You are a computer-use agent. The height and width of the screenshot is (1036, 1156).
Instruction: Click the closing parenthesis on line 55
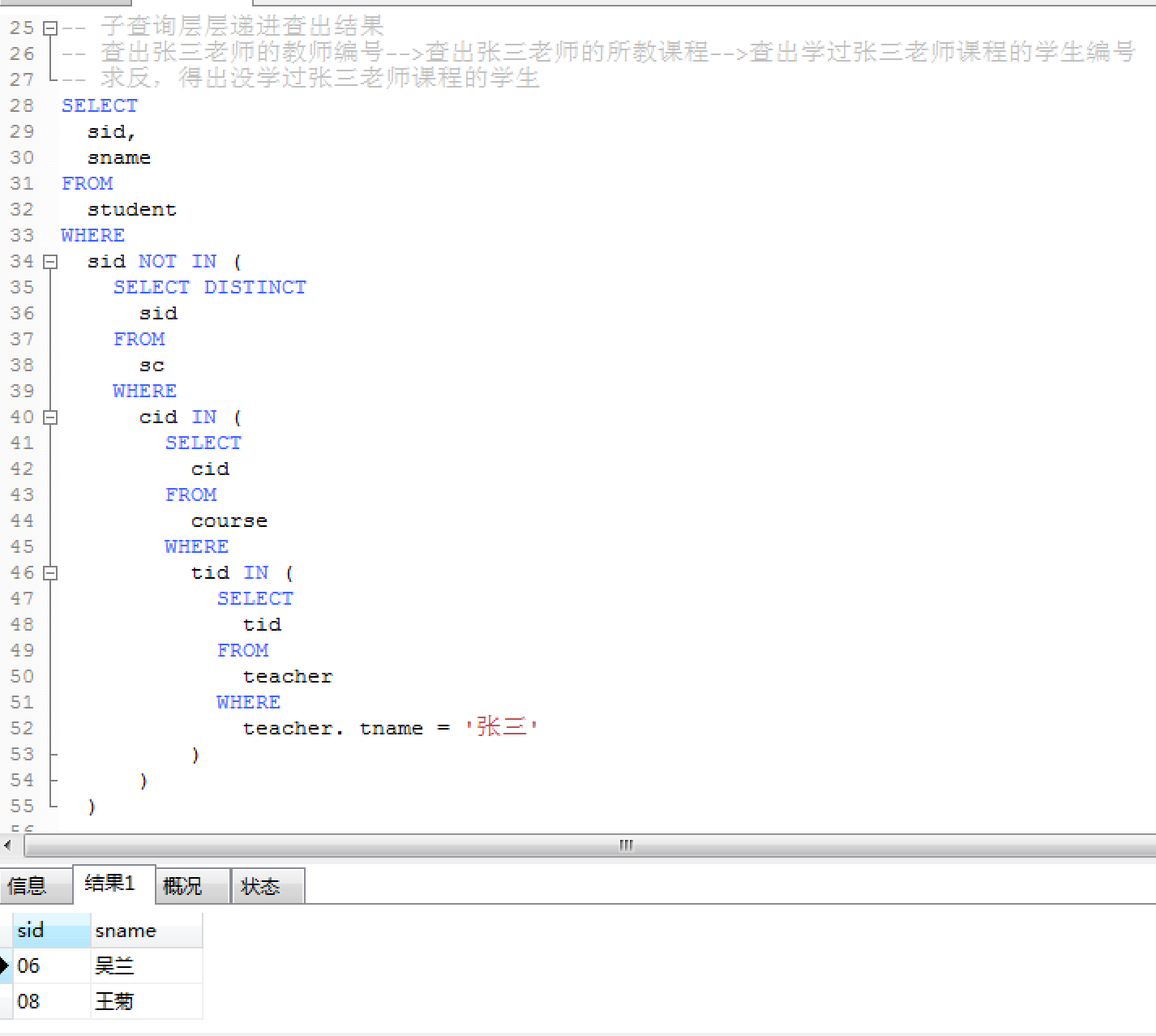click(x=92, y=807)
